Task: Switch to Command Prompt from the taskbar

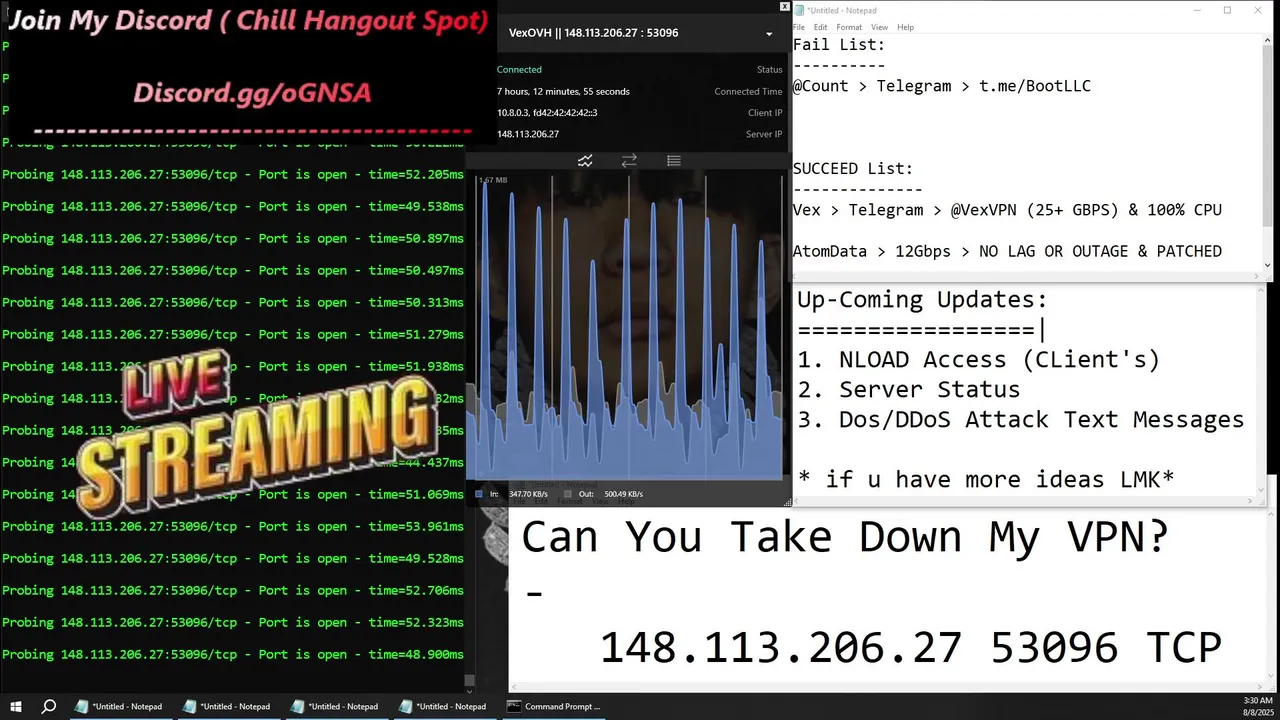Action: (554, 706)
